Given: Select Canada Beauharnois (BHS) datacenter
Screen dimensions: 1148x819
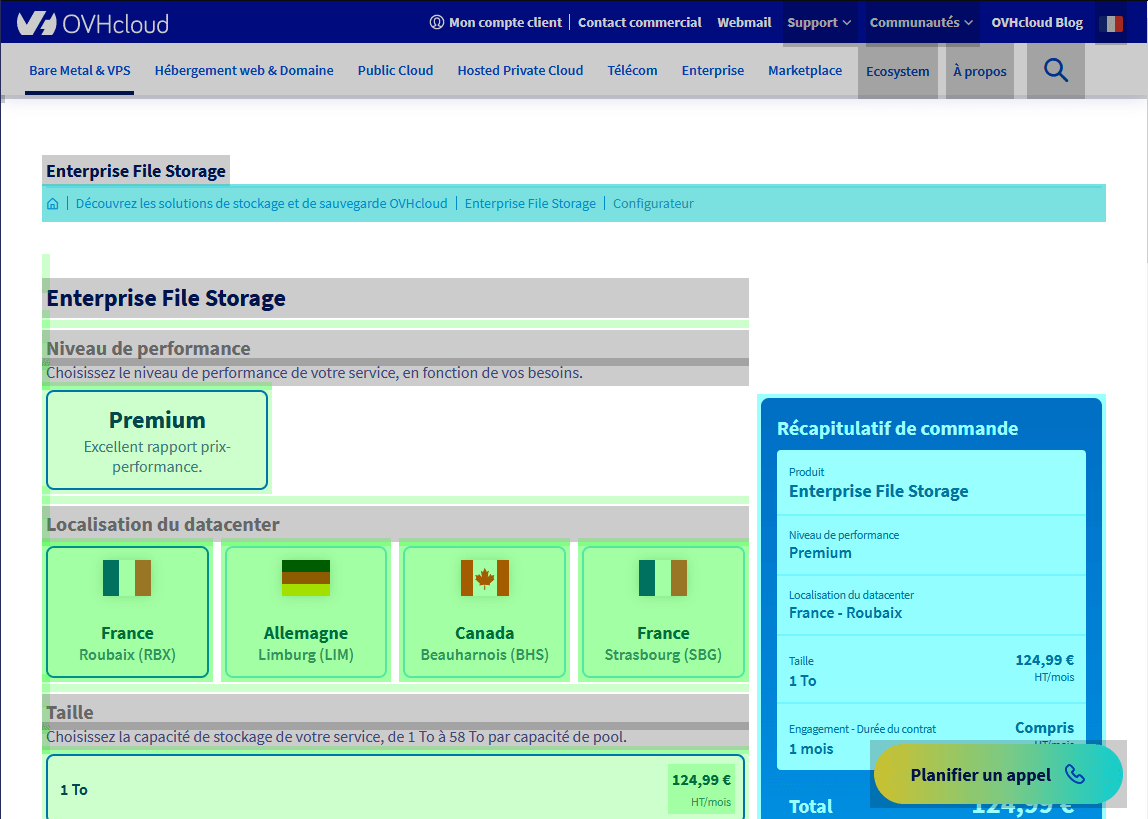Looking at the screenshot, I should point(485,612).
